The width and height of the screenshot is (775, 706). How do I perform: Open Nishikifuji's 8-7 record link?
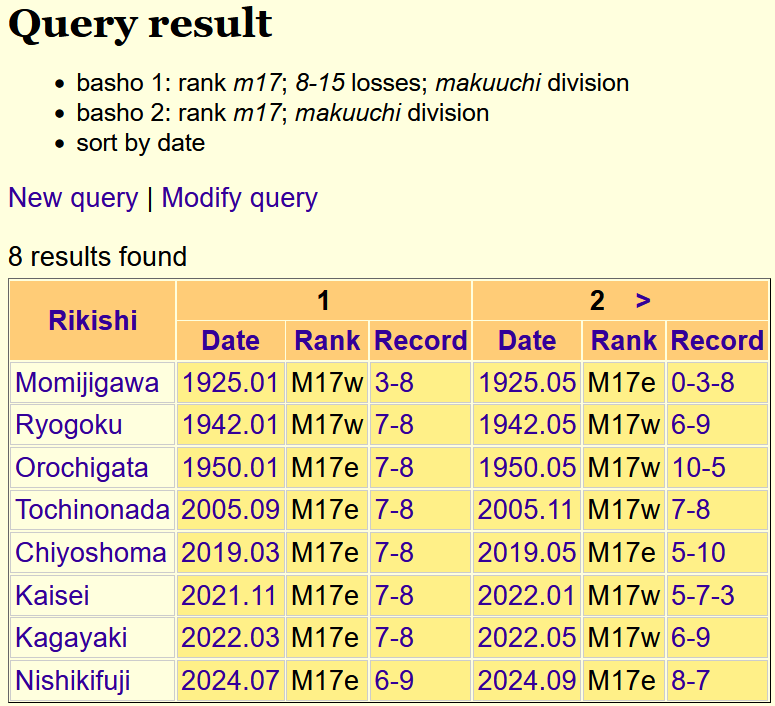point(690,680)
